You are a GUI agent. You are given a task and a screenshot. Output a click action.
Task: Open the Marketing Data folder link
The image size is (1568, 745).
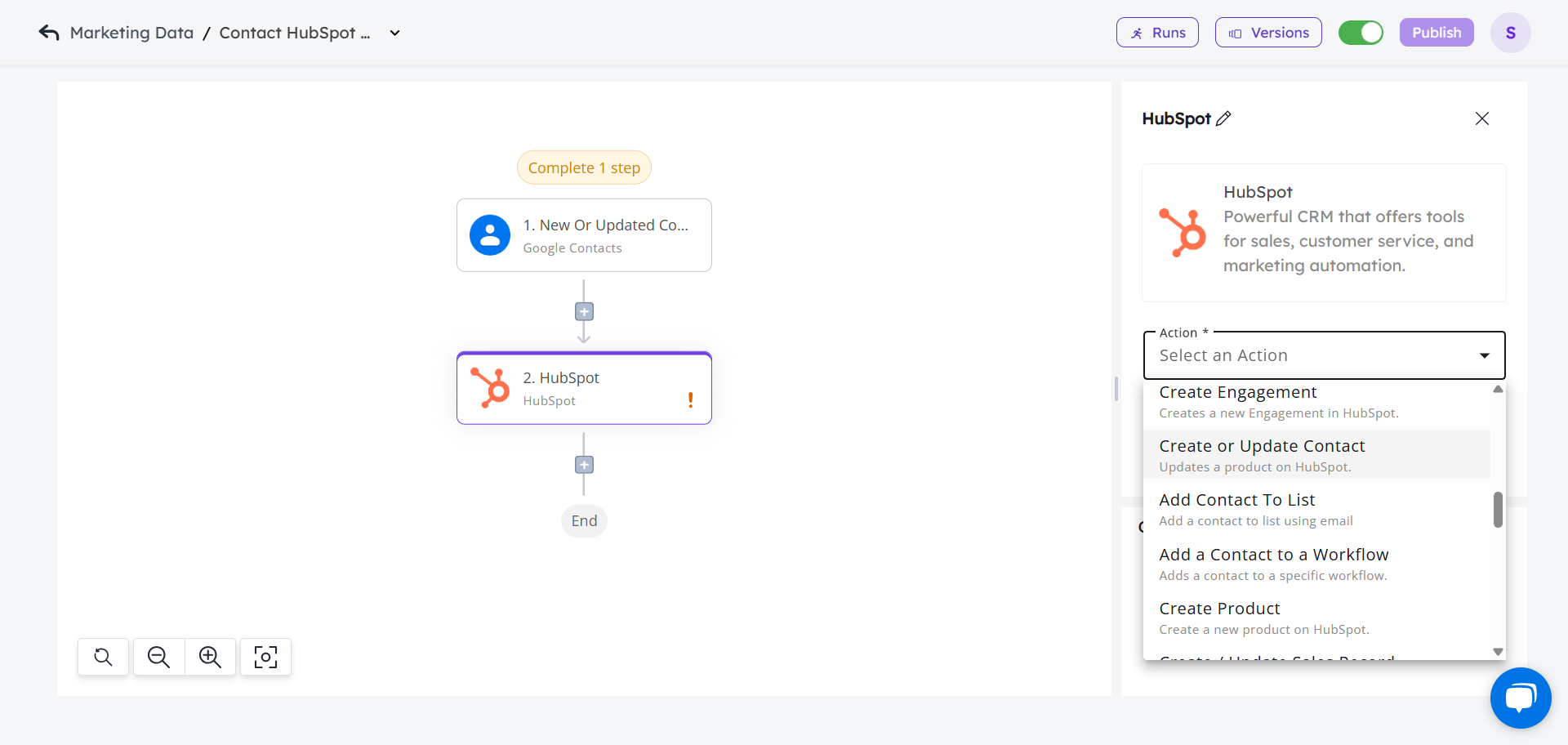tap(131, 33)
